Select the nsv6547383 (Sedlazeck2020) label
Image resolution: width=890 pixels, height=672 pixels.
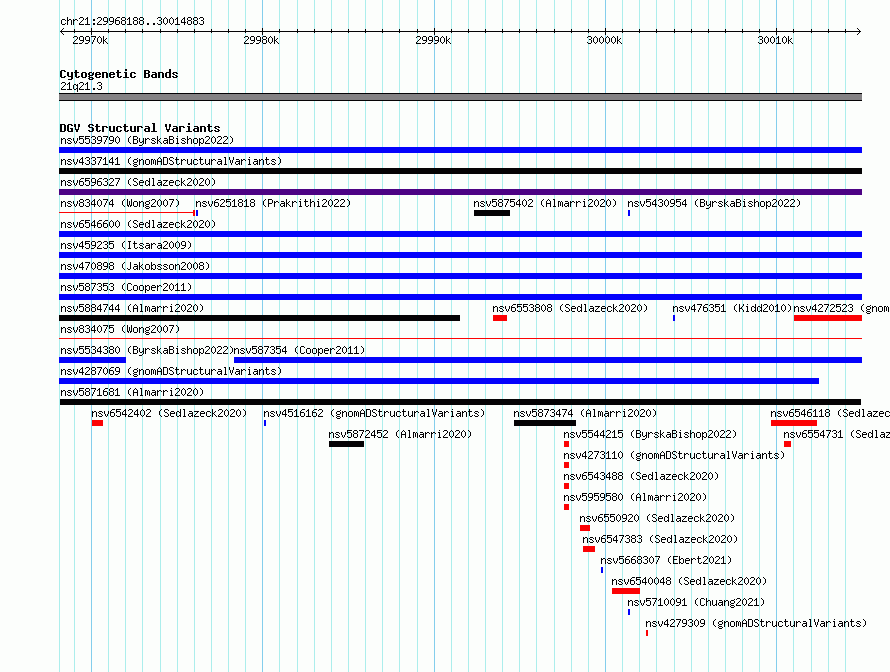tap(660, 539)
